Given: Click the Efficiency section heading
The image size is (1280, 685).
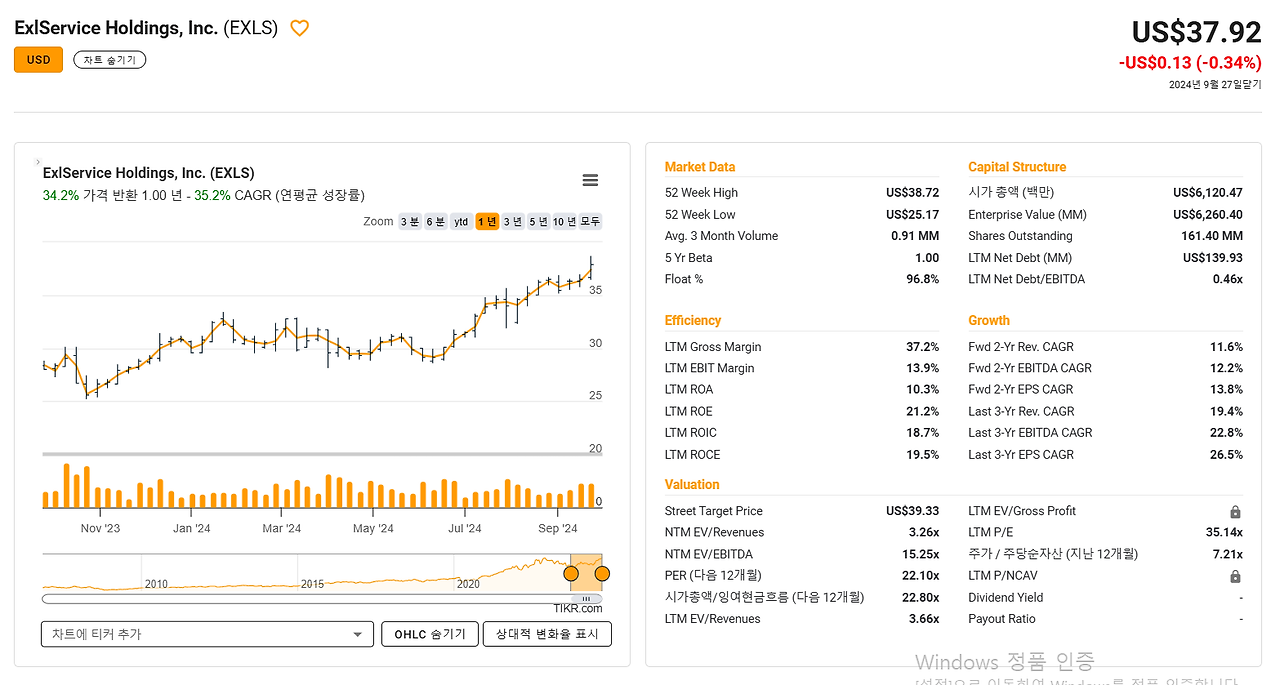Looking at the screenshot, I should (693, 321).
